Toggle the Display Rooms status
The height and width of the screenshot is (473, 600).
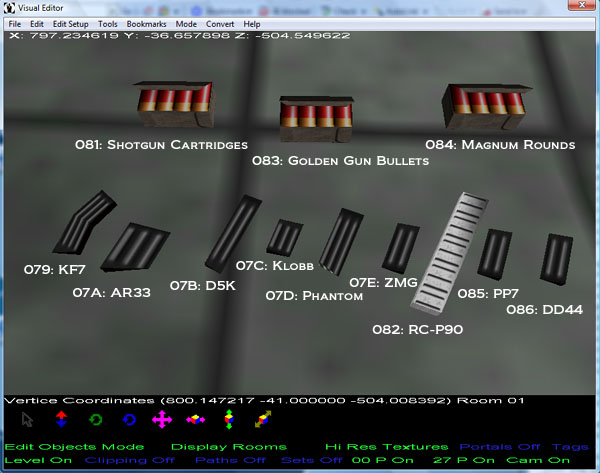tap(228, 447)
